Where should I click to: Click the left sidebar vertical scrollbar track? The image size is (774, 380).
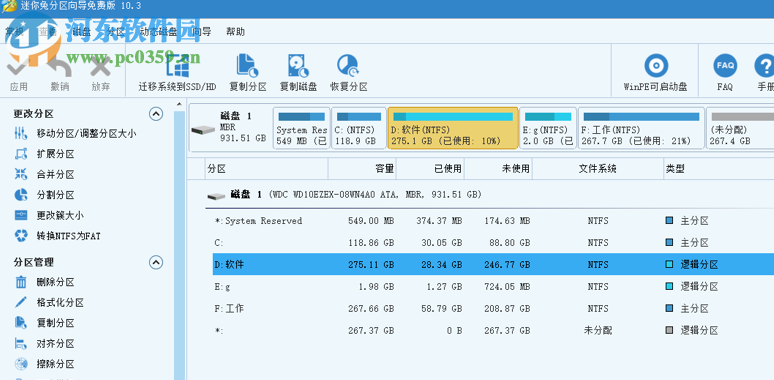pos(180,245)
